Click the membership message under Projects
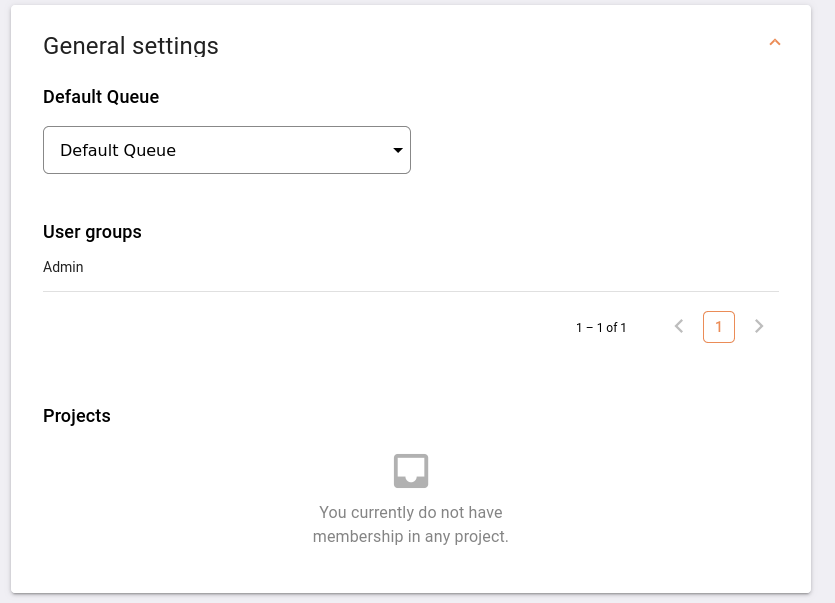The image size is (835, 603). (410, 524)
